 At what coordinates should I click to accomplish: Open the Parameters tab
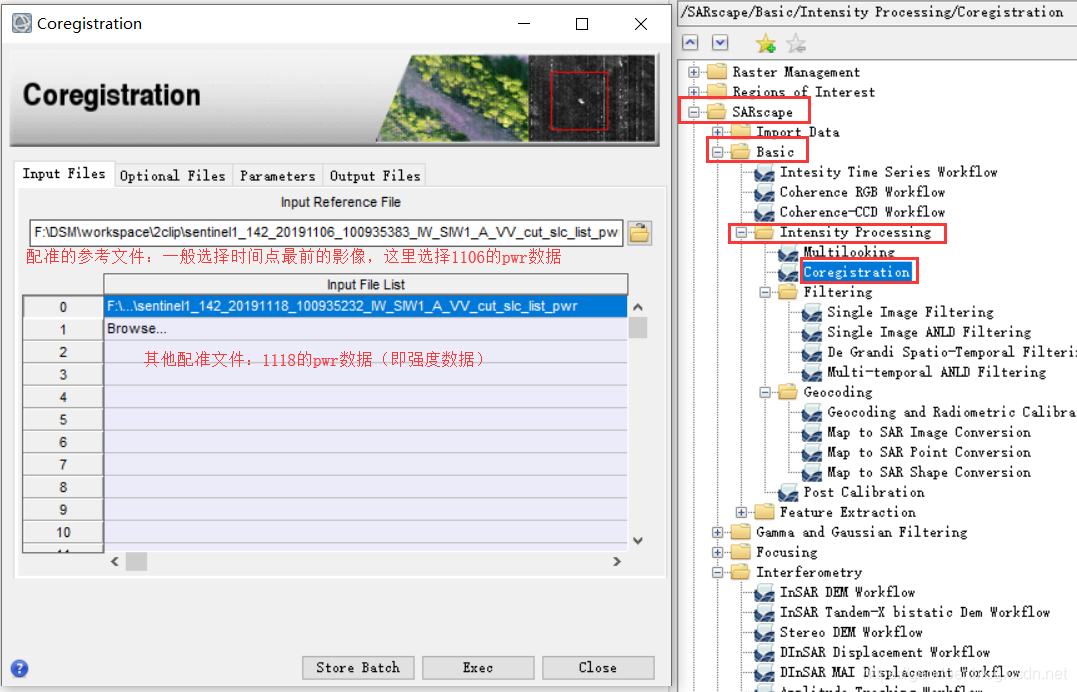tap(277, 176)
